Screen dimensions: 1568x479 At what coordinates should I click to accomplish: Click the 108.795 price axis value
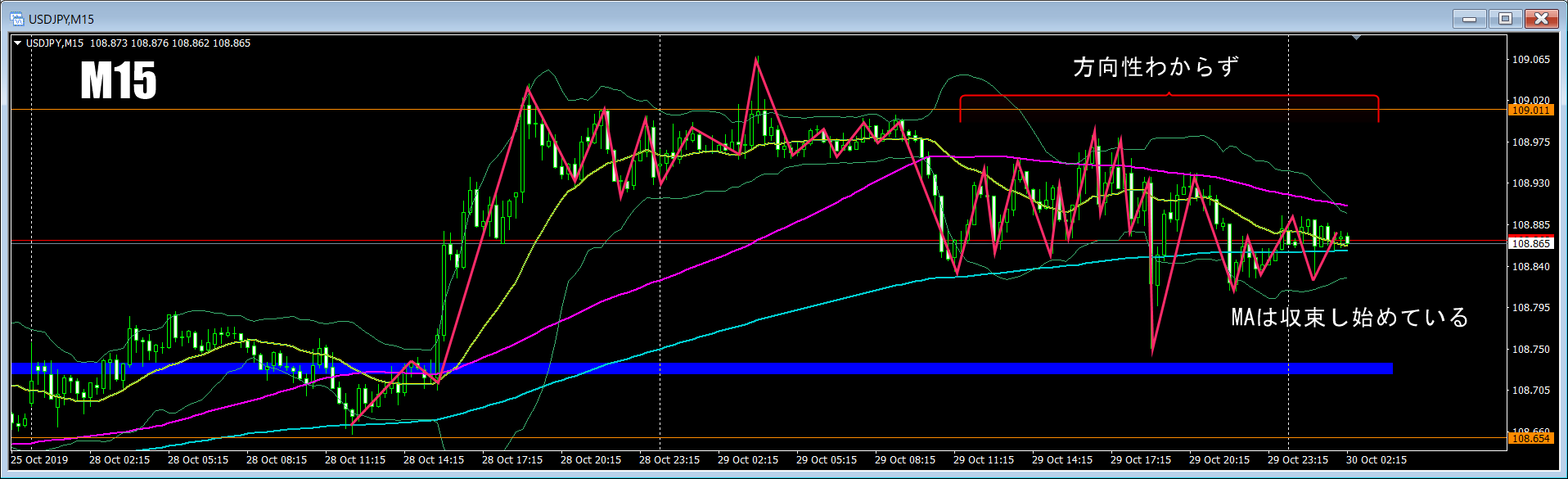tap(1530, 308)
